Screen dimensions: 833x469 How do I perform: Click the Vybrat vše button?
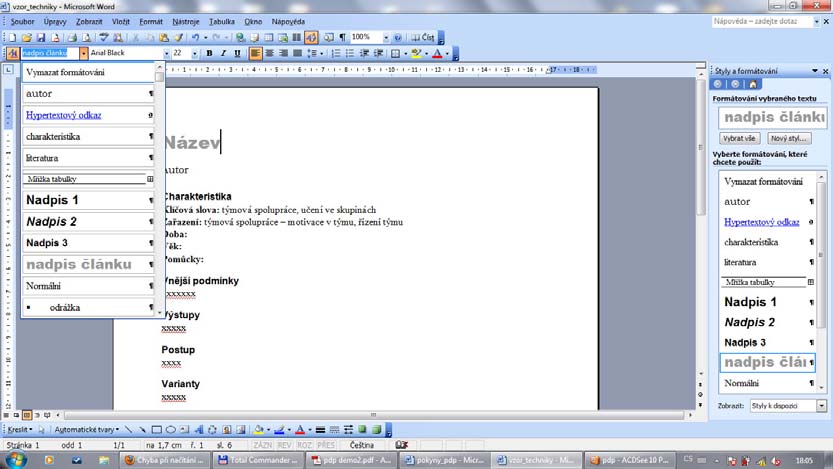pos(739,138)
